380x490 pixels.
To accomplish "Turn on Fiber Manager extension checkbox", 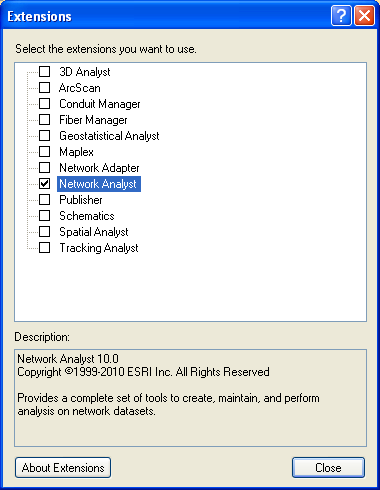I will tap(44, 119).
